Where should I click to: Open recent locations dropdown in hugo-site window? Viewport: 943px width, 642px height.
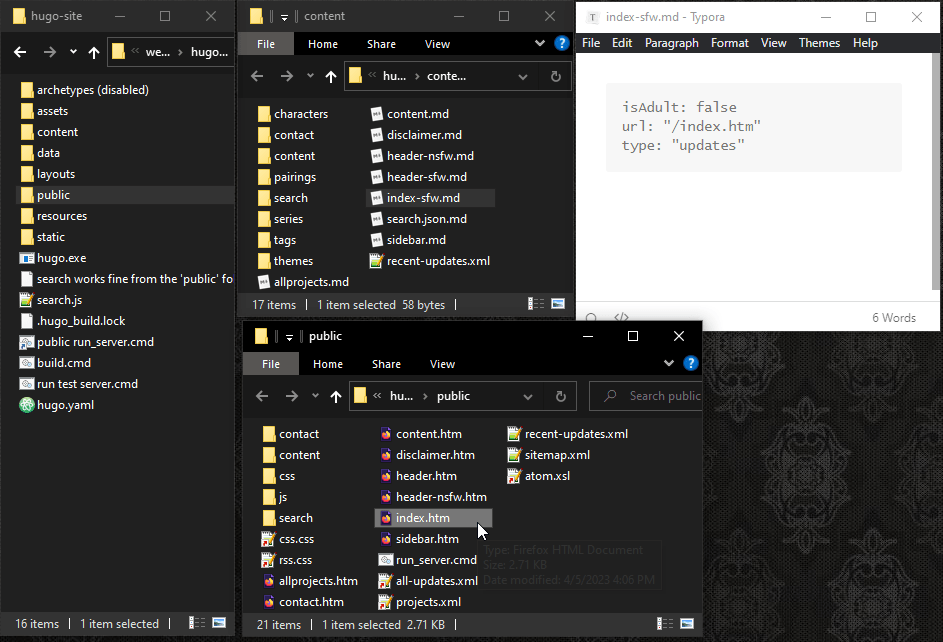73,52
